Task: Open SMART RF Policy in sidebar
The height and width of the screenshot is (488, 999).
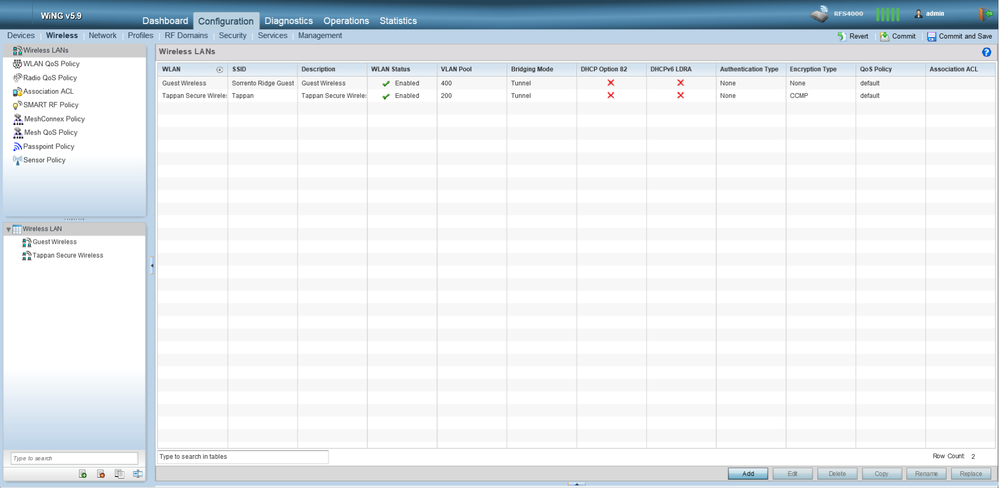Action: 50,105
